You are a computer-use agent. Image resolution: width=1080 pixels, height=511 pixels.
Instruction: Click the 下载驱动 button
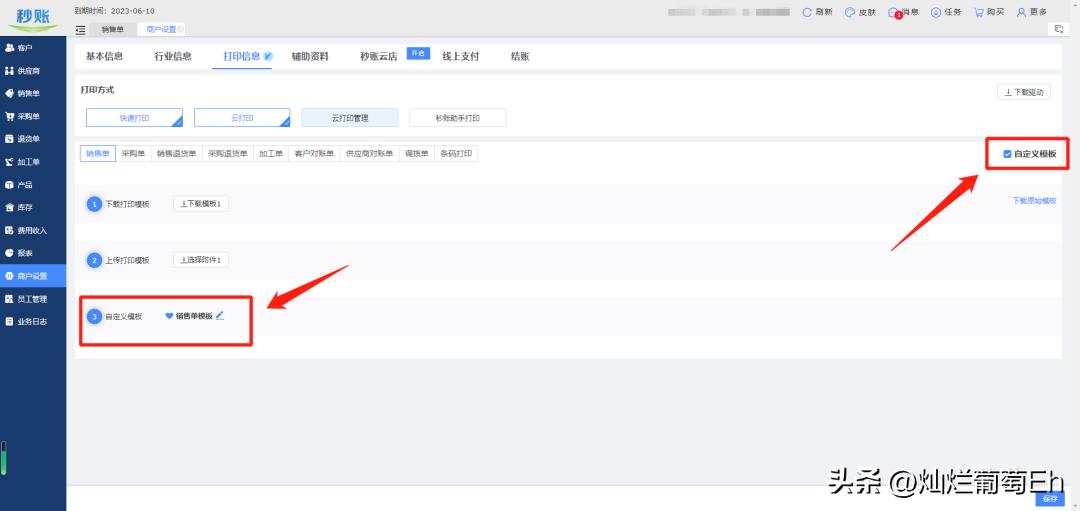[x=1023, y=92]
